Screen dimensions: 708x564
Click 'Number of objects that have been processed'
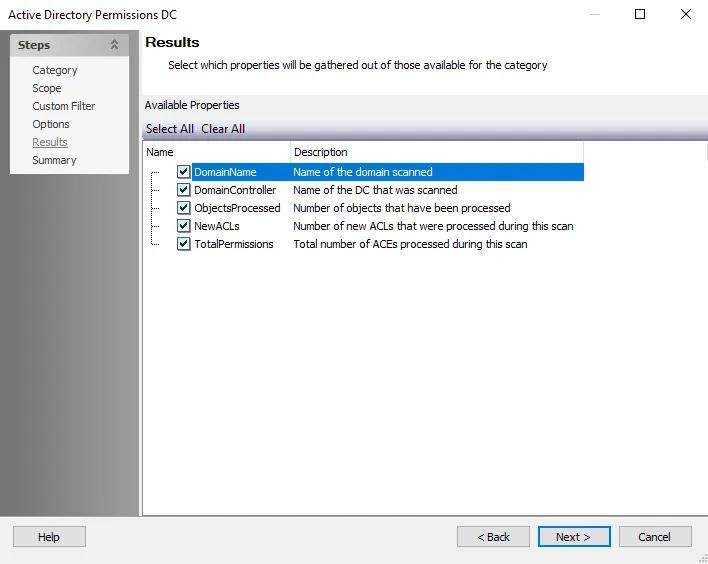pyautogui.click(x=402, y=208)
